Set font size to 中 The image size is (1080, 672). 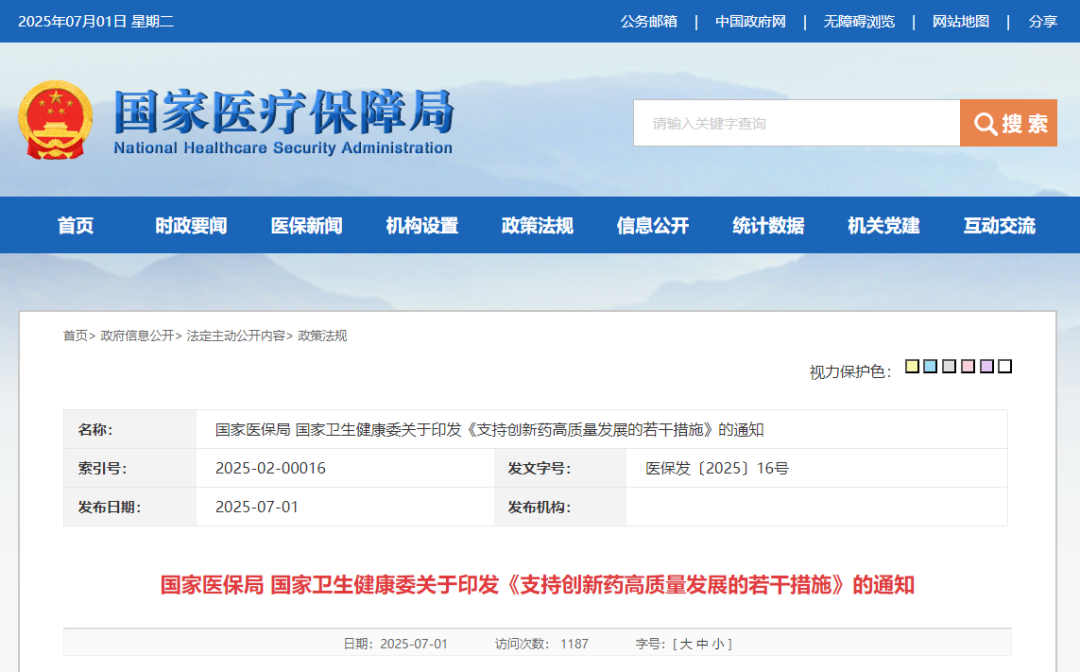tap(702, 644)
